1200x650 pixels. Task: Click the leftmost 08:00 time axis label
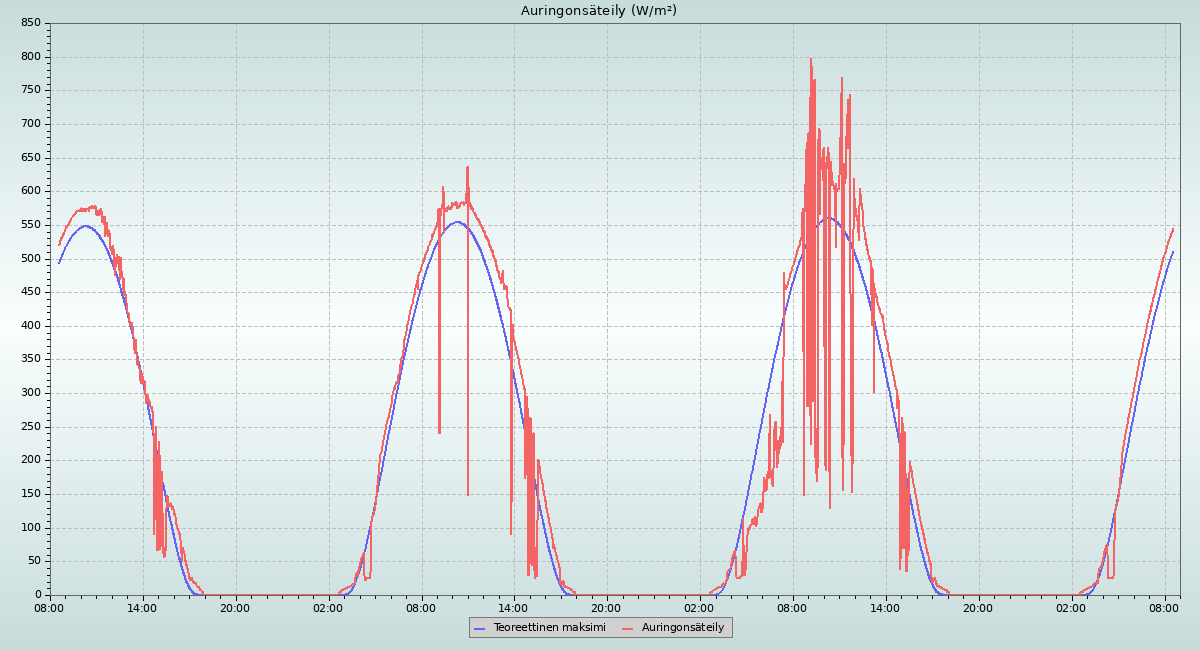tap(50, 607)
